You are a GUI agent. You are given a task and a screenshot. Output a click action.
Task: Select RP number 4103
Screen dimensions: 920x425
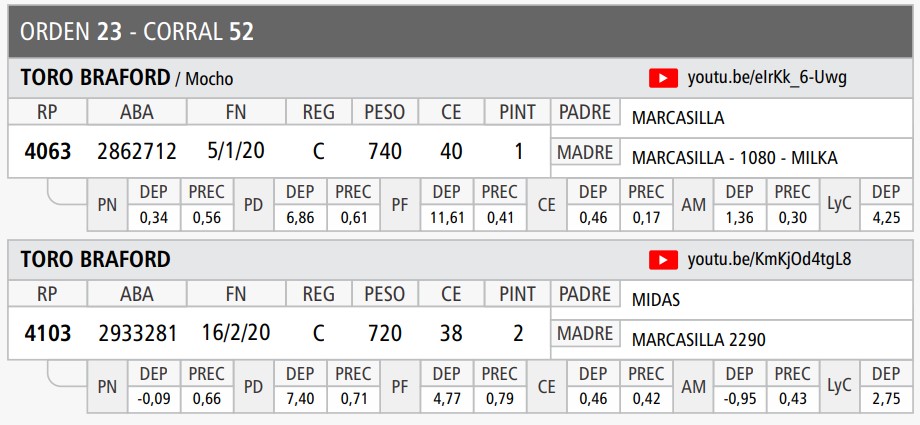tap(48, 334)
